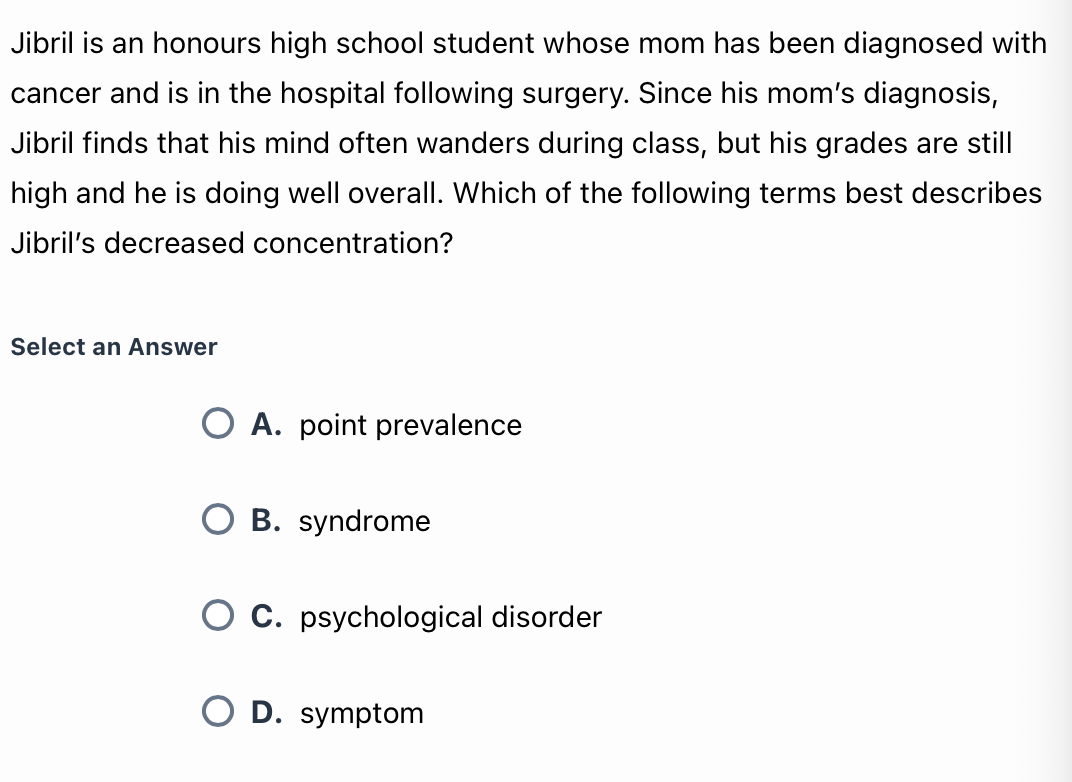Viewport: 1072px width, 782px height.
Task: Click the bold letter B label
Action: pos(266,520)
